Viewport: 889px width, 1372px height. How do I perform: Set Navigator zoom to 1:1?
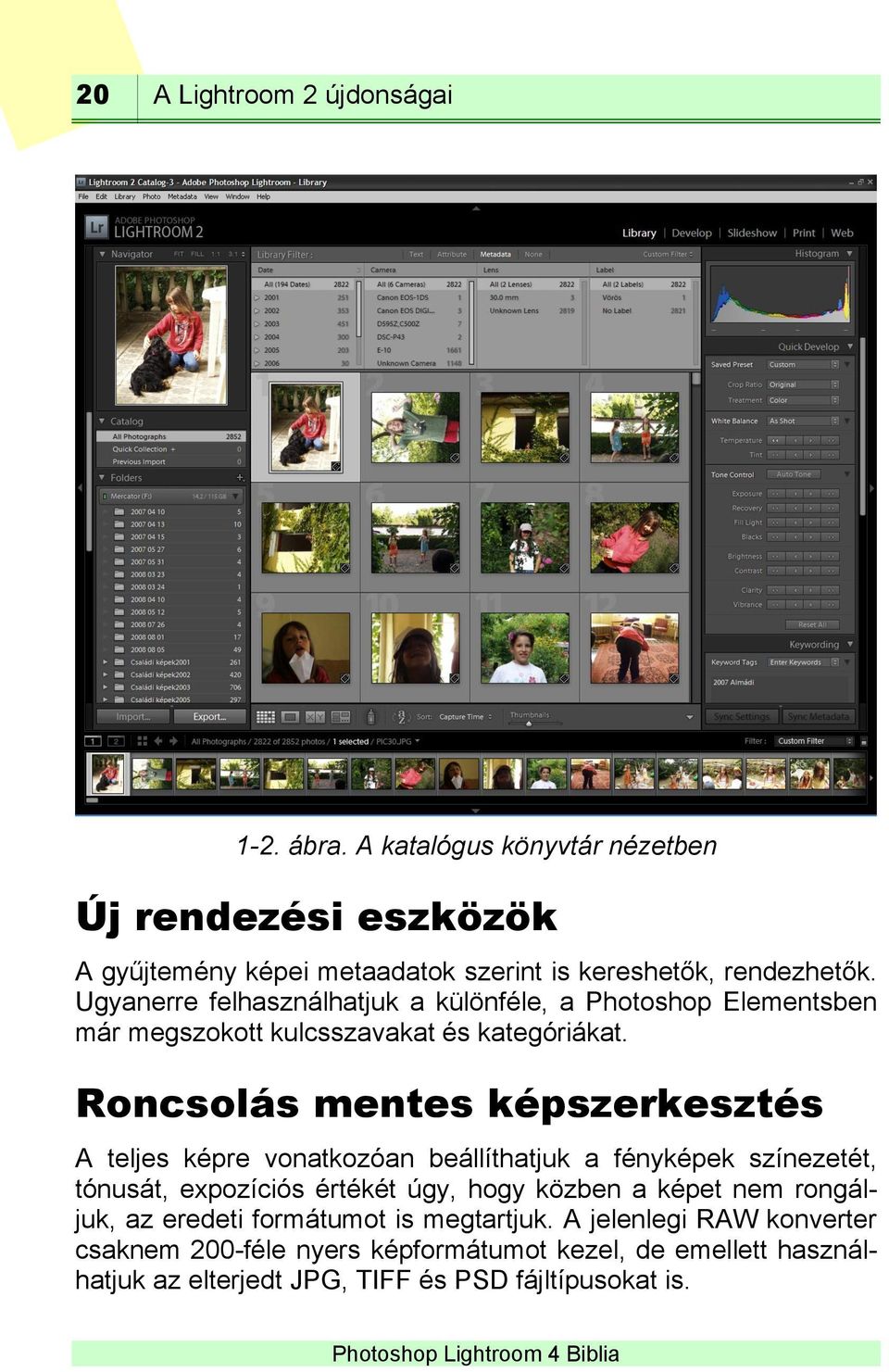click(x=216, y=254)
